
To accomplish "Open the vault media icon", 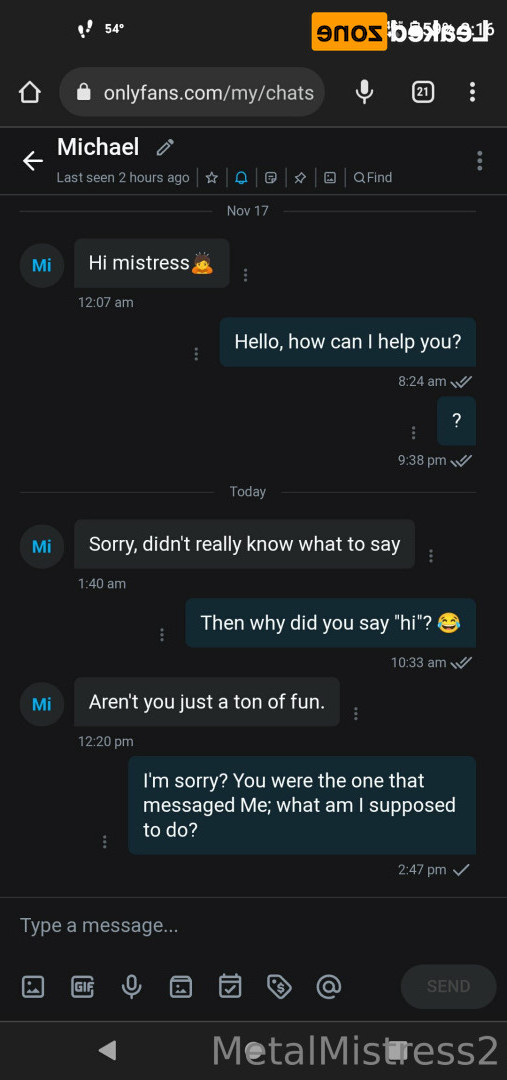I will click(x=181, y=987).
